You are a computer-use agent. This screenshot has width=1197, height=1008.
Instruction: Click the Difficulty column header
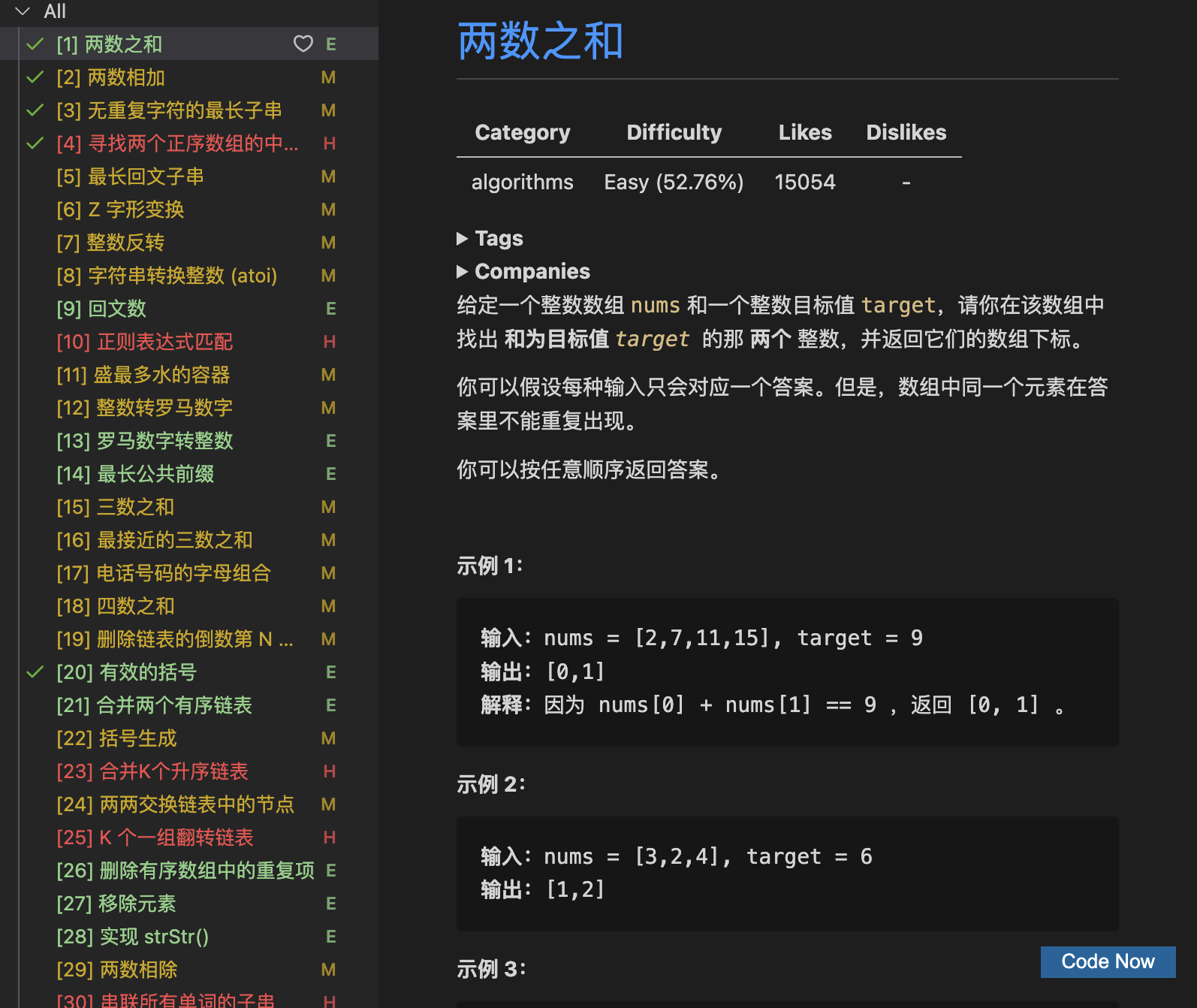tap(674, 133)
